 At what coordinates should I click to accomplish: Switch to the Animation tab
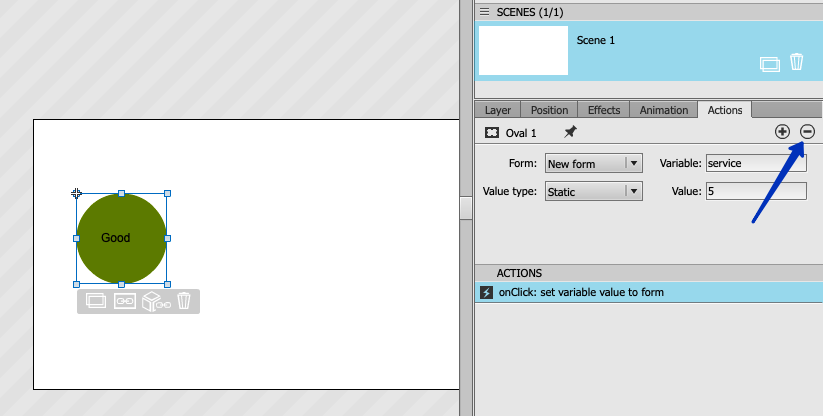point(663,110)
